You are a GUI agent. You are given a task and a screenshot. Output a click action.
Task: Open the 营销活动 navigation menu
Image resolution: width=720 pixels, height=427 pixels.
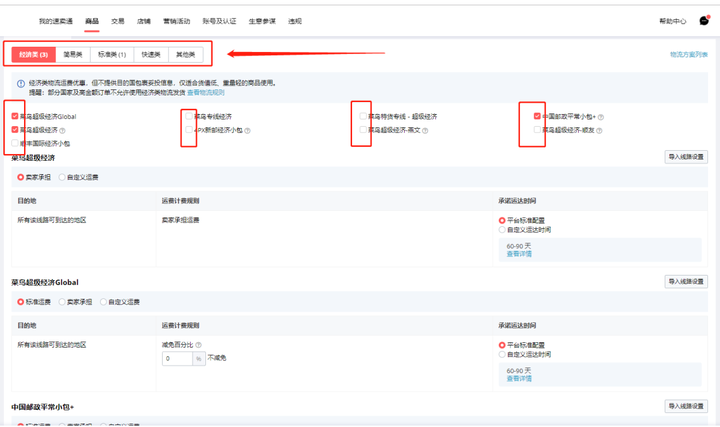click(x=177, y=21)
